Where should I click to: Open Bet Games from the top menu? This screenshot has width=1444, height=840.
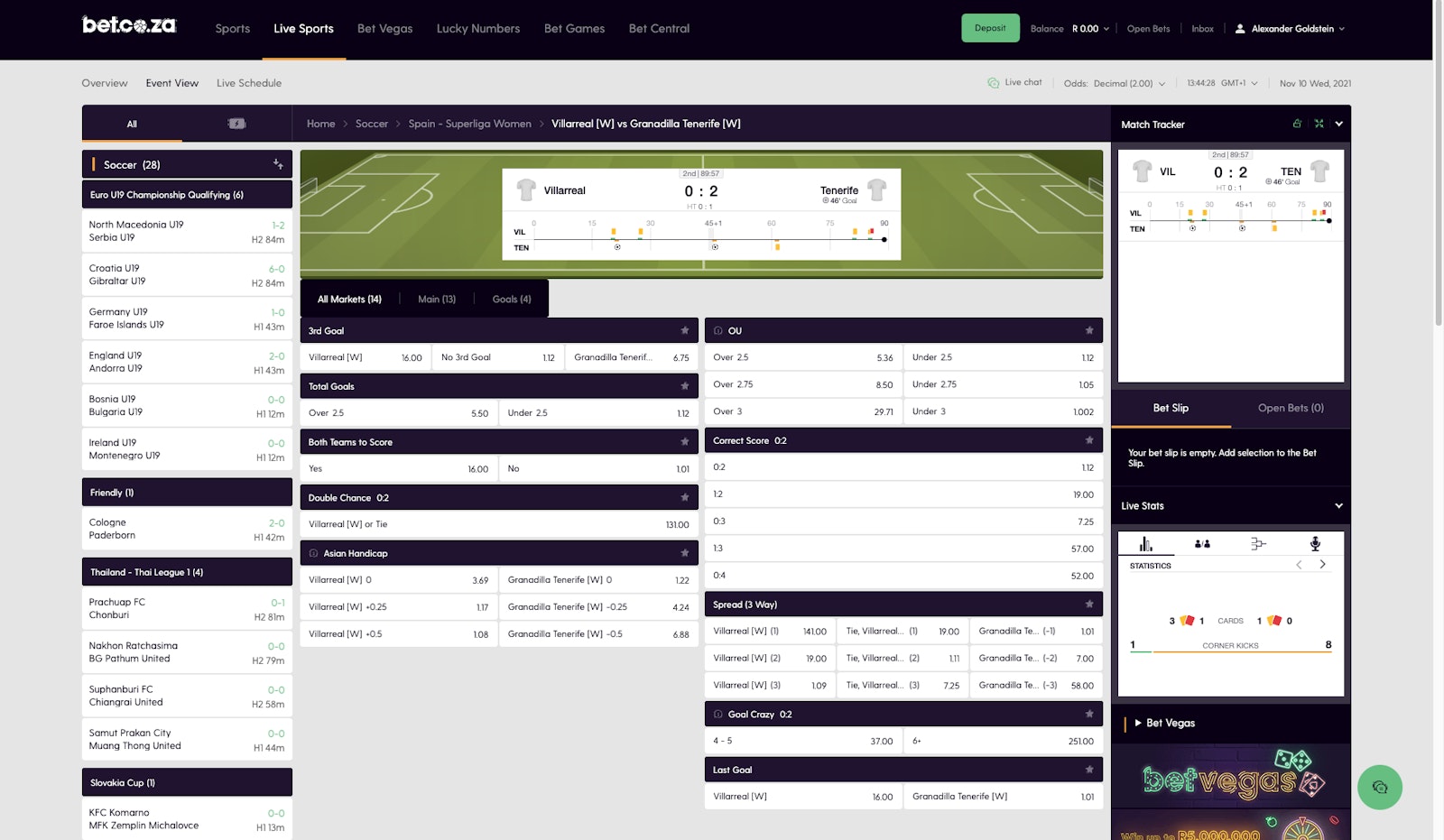coord(574,28)
